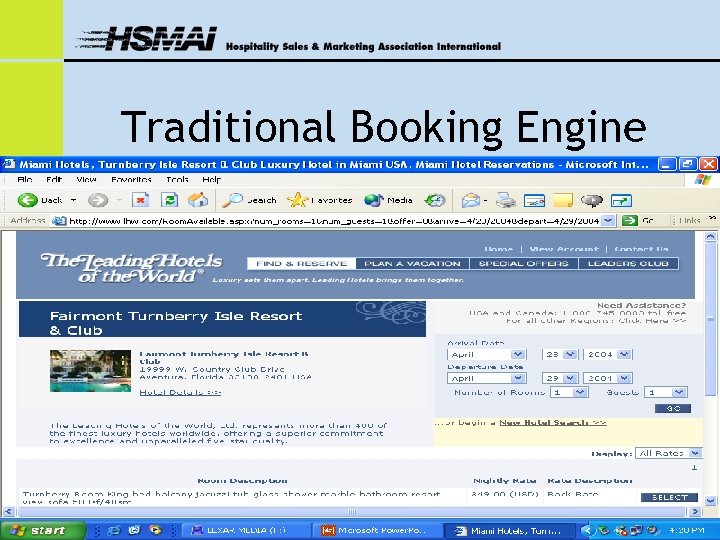The image size is (720, 540).
Task: Follow the Hotel Details link
Action: (180, 393)
